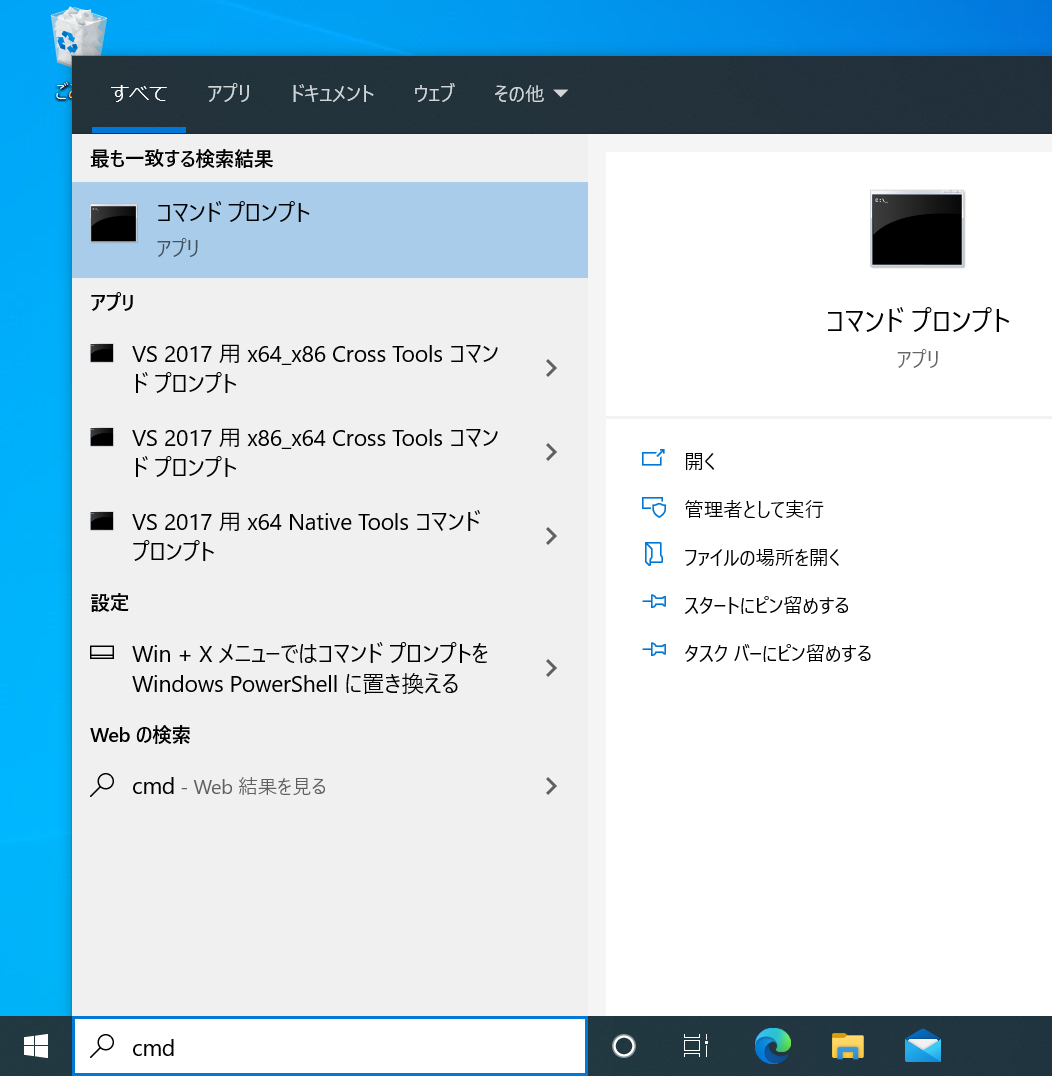The width and height of the screenshot is (1052, 1076).
Task: Click the shield icon for 管理者として実行
Action: pos(653,507)
